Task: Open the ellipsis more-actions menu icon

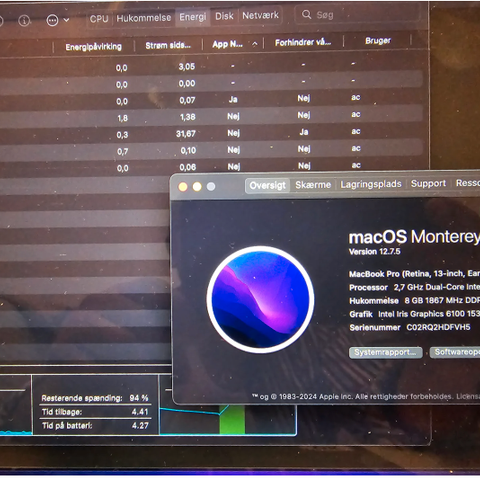Action: coord(52,20)
